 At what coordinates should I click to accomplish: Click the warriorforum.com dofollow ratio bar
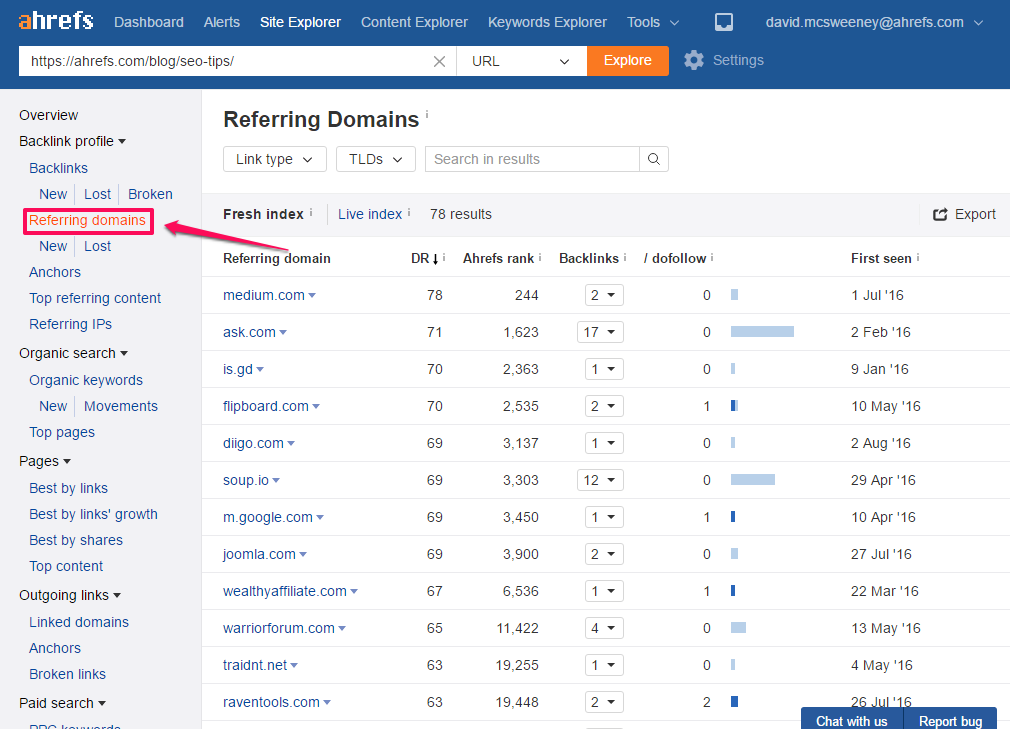(x=738, y=628)
